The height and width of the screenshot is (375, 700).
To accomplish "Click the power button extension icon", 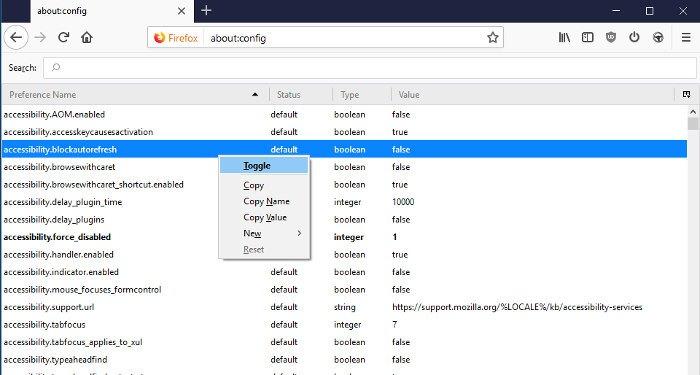I will pos(634,38).
